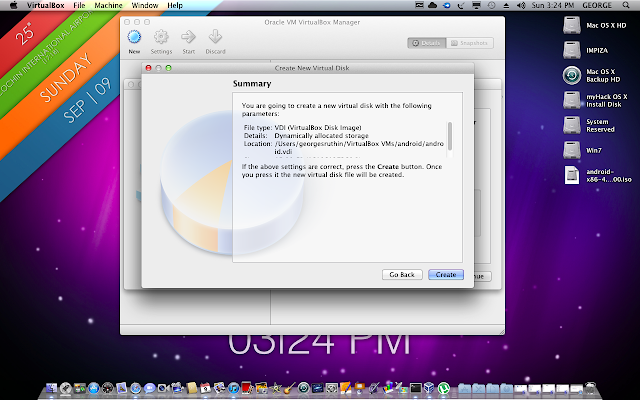Open Terminal from the Dock
This screenshot has width=640, height=400.
point(416,388)
